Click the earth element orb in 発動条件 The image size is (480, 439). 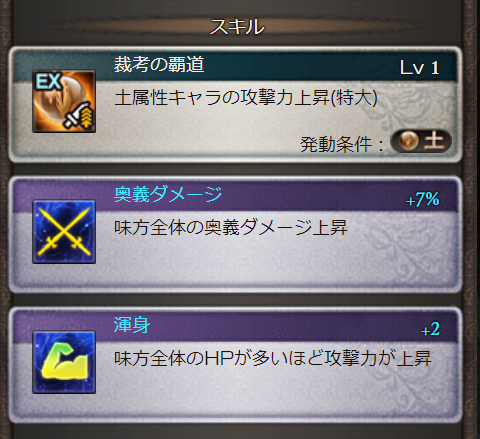click(407, 141)
